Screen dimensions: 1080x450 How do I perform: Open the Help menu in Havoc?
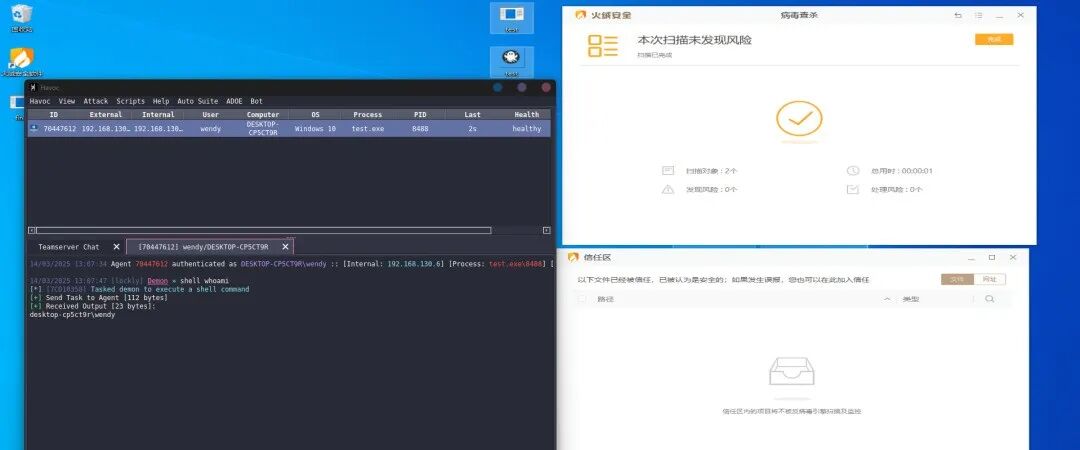click(x=160, y=101)
